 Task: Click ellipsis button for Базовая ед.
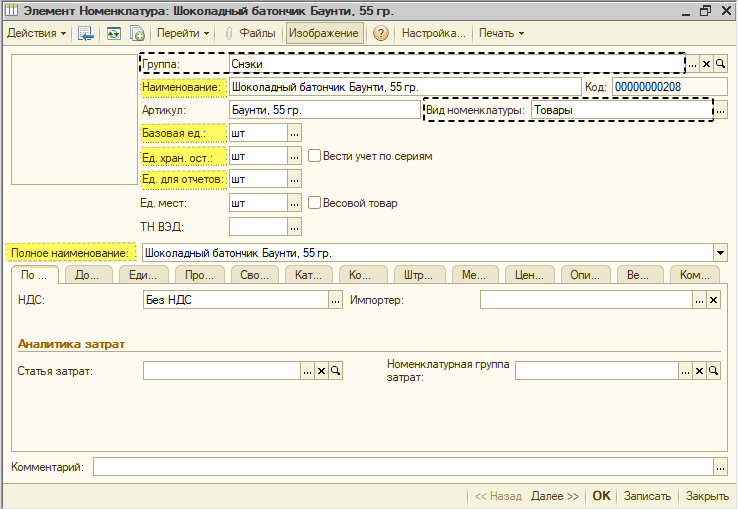coord(295,134)
